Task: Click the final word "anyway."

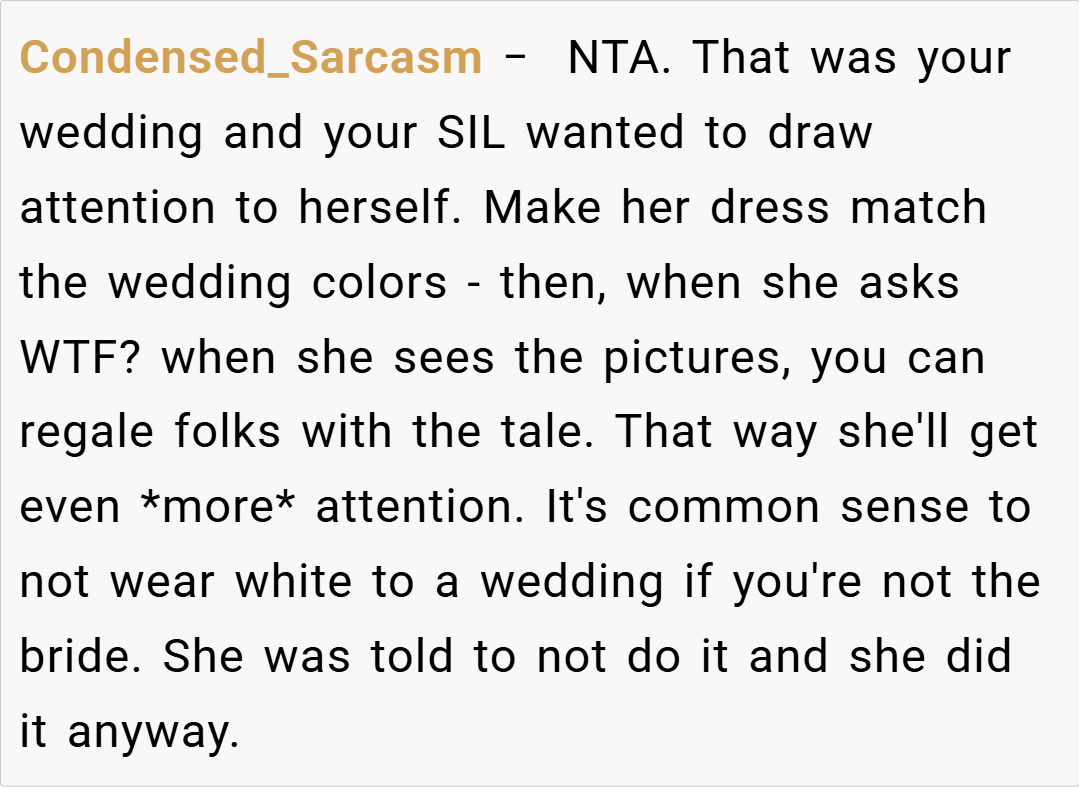Action: pyautogui.click(x=154, y=733)
